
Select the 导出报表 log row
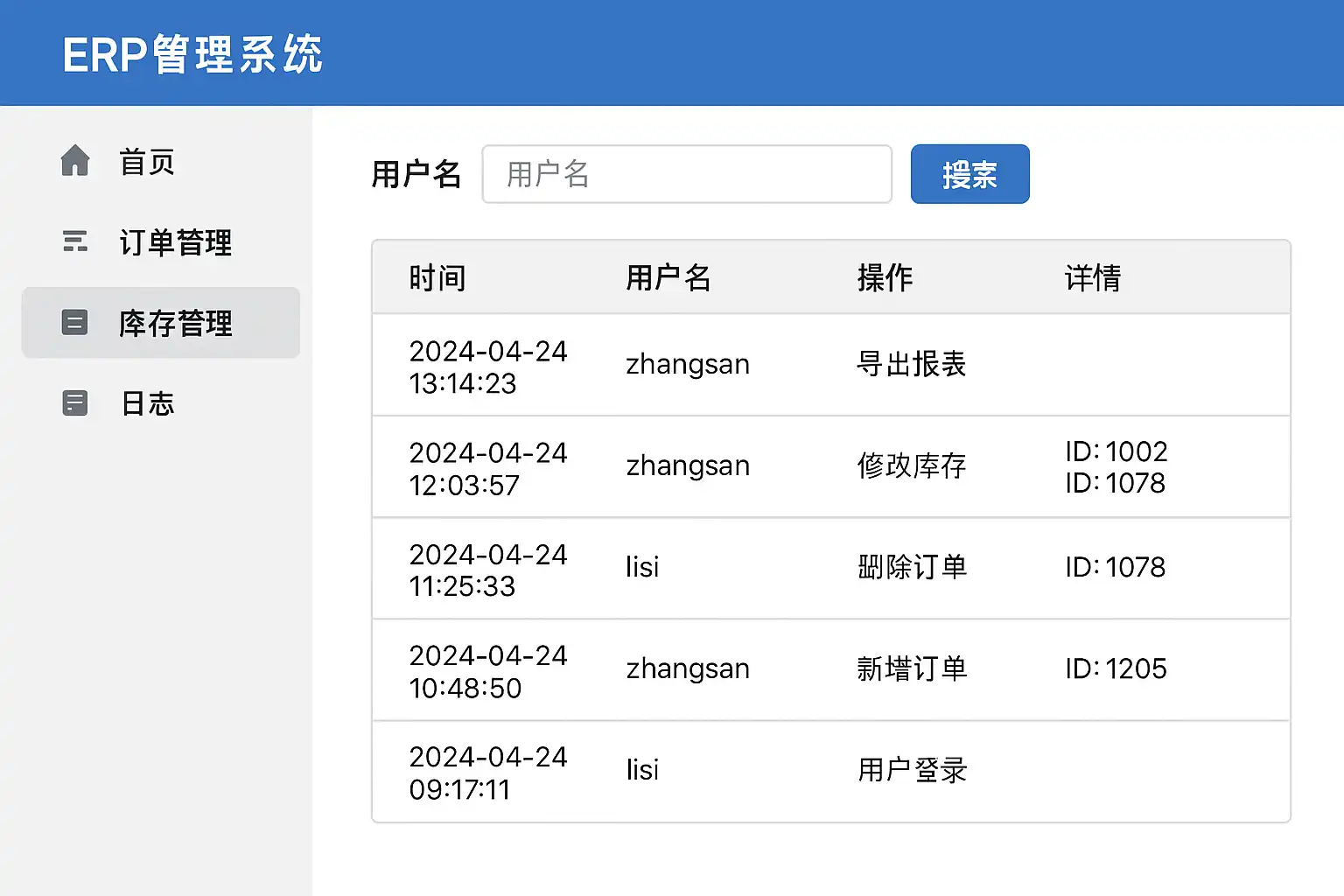(911, 364)
